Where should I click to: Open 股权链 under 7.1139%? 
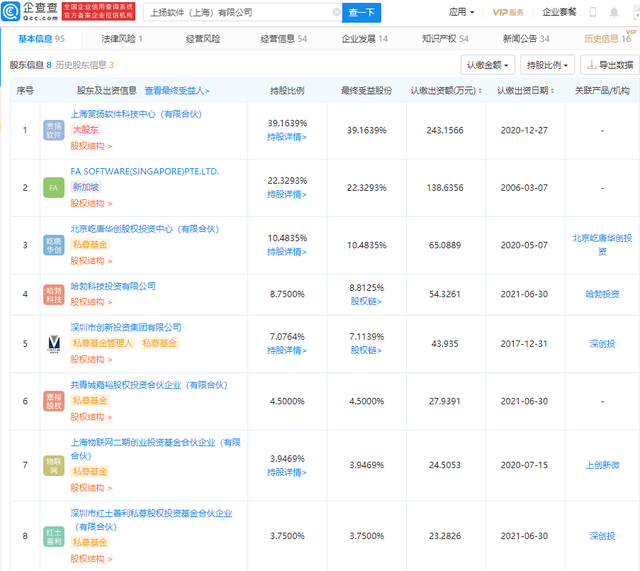point(366,351)
